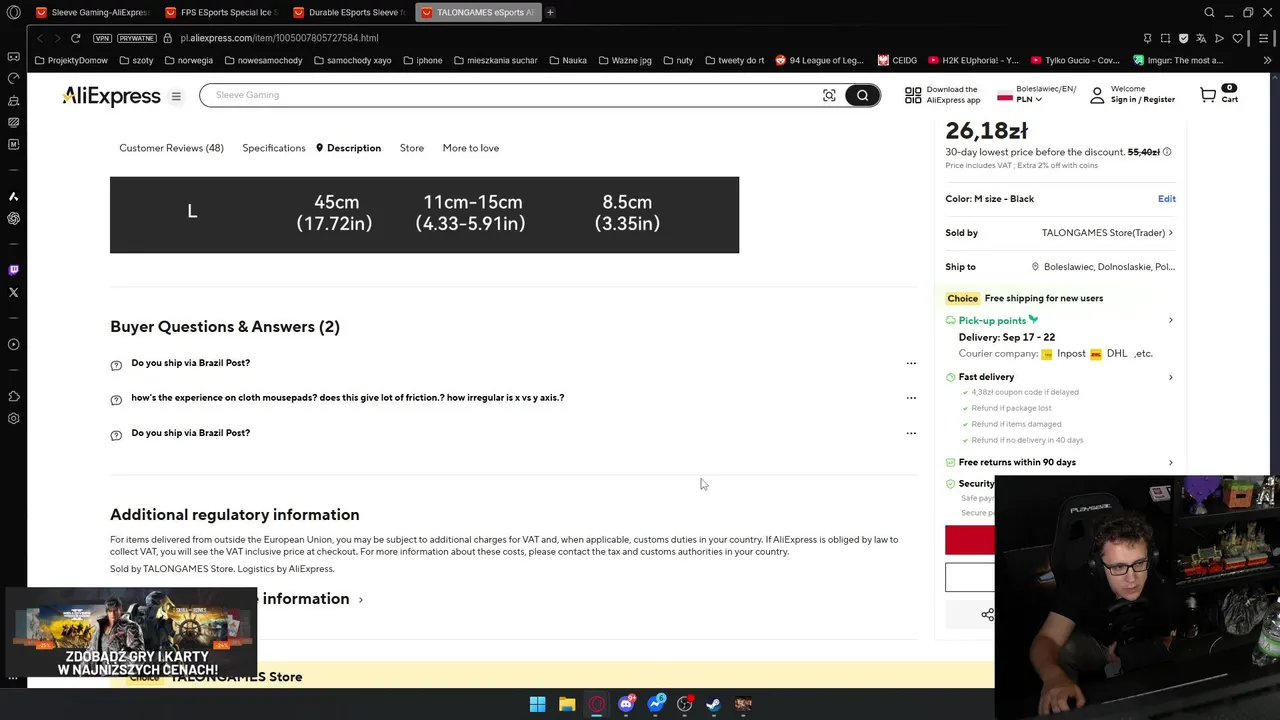Click the pinboard pin toolbar icon
The height and width of the screenshot is (720, 1280).
(1147, 38)
